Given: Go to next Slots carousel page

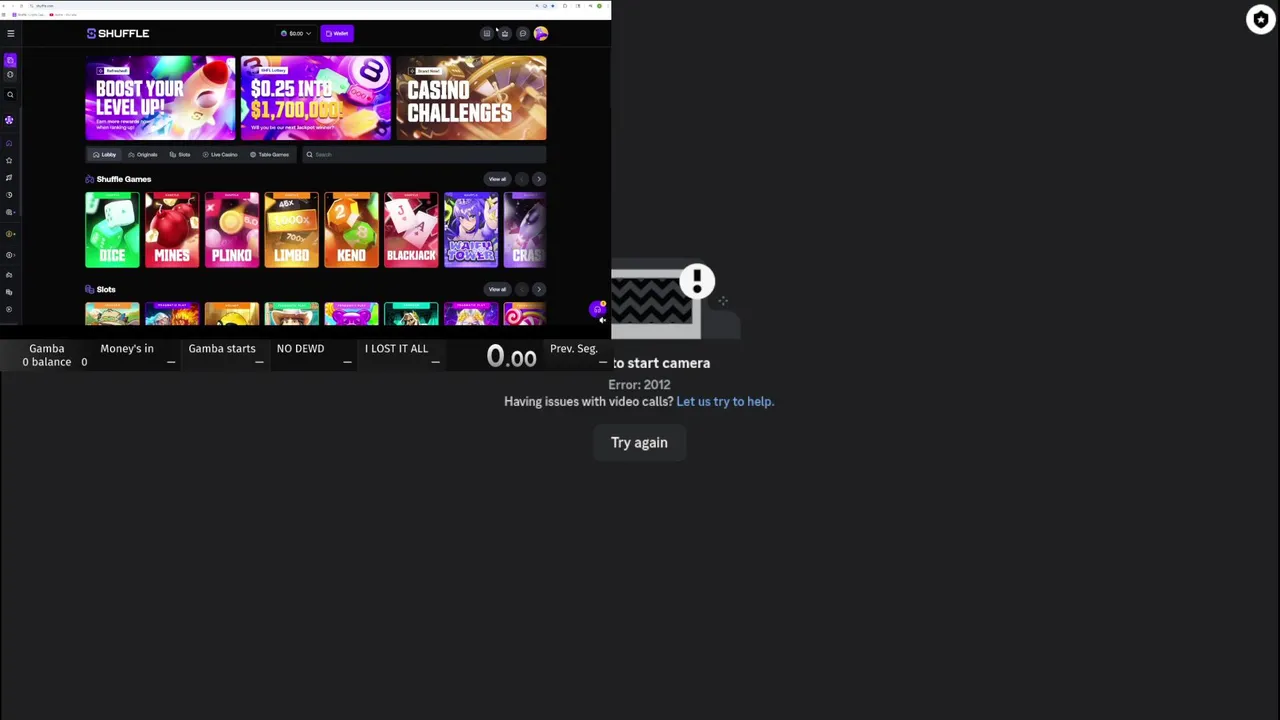Looking at the screenshot, I should click(539, 289).
